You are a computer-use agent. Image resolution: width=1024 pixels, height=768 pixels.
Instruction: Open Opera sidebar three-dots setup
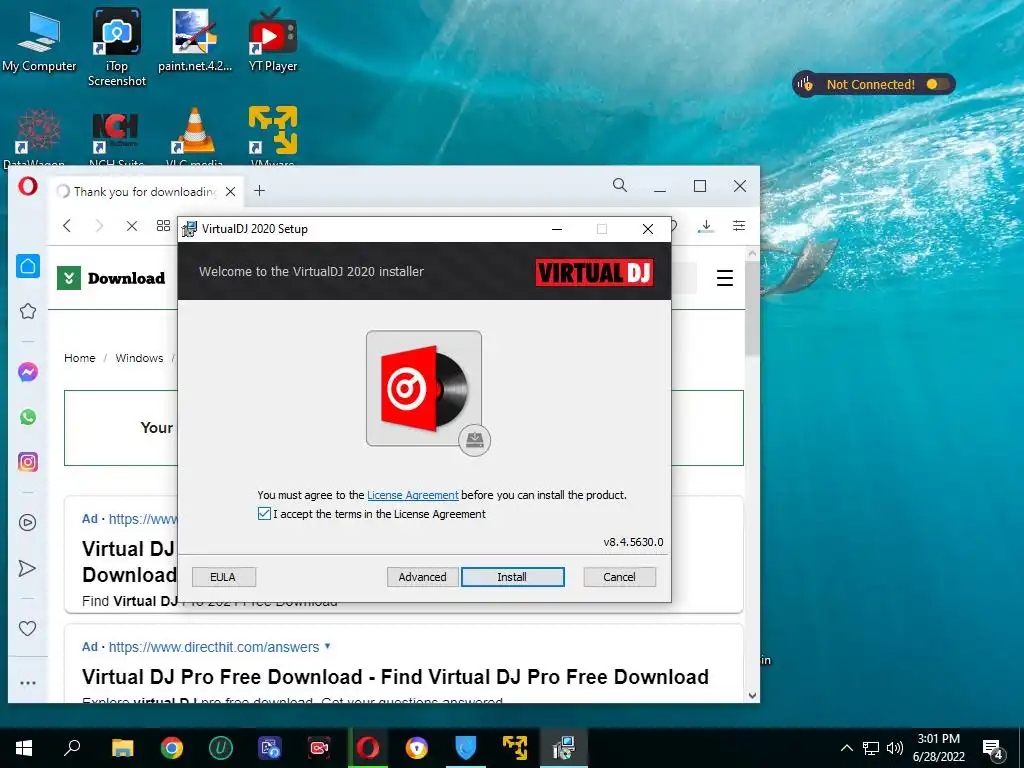[x=27, y=683]
